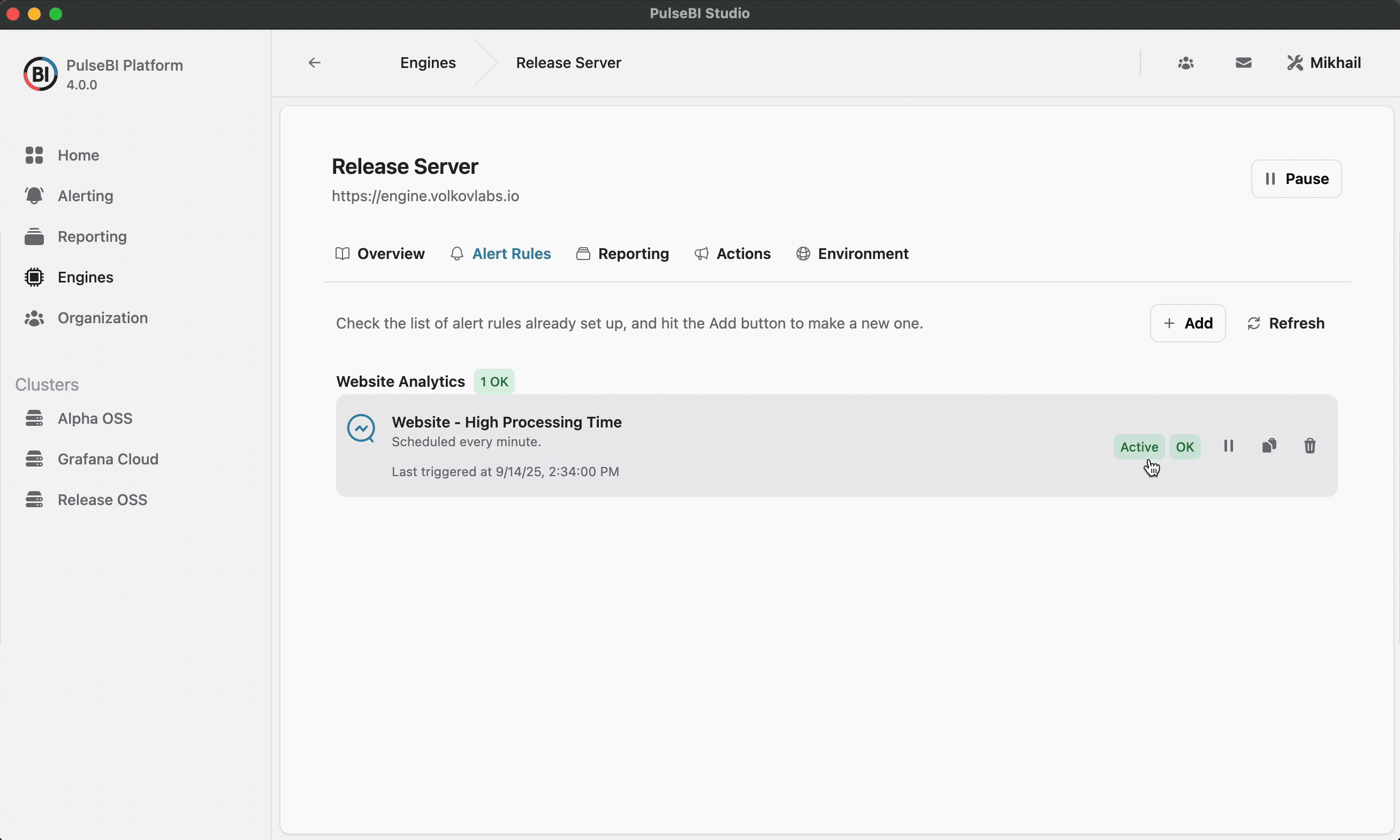Navigate to Engines breadcrumb
1400x840 pixels.
click(428, 63)
